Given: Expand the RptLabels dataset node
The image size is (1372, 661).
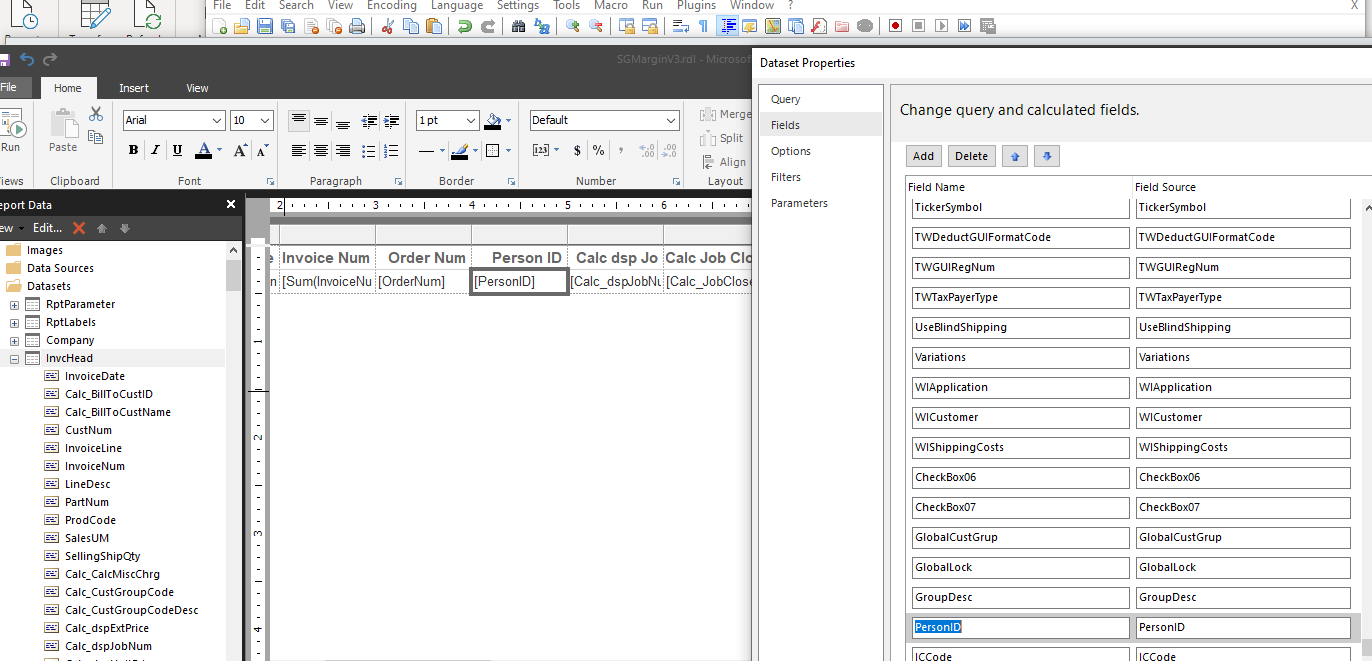Looking at the screenshot, I should pos(15,322).
